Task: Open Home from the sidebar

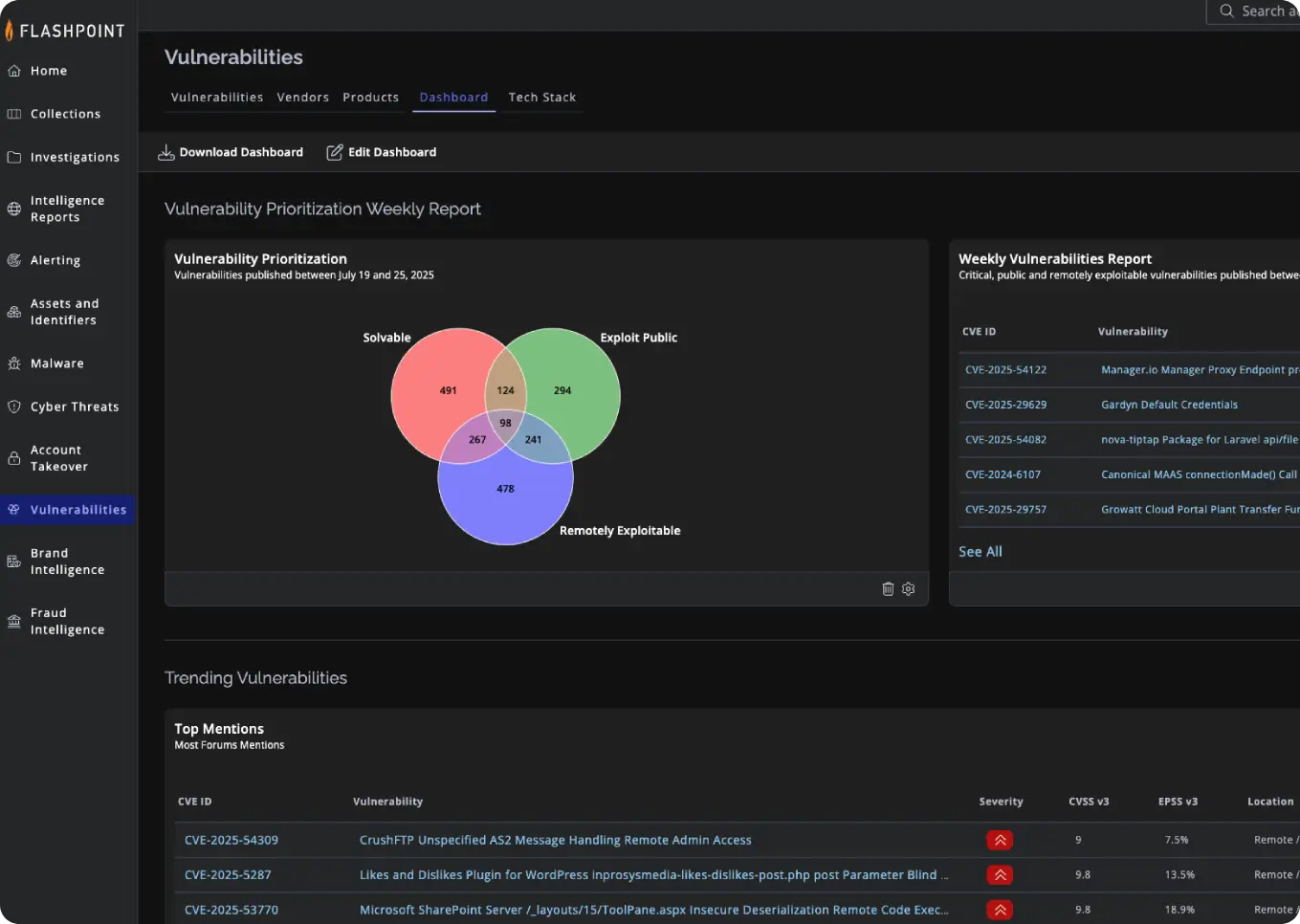Action: pos(49,71)
